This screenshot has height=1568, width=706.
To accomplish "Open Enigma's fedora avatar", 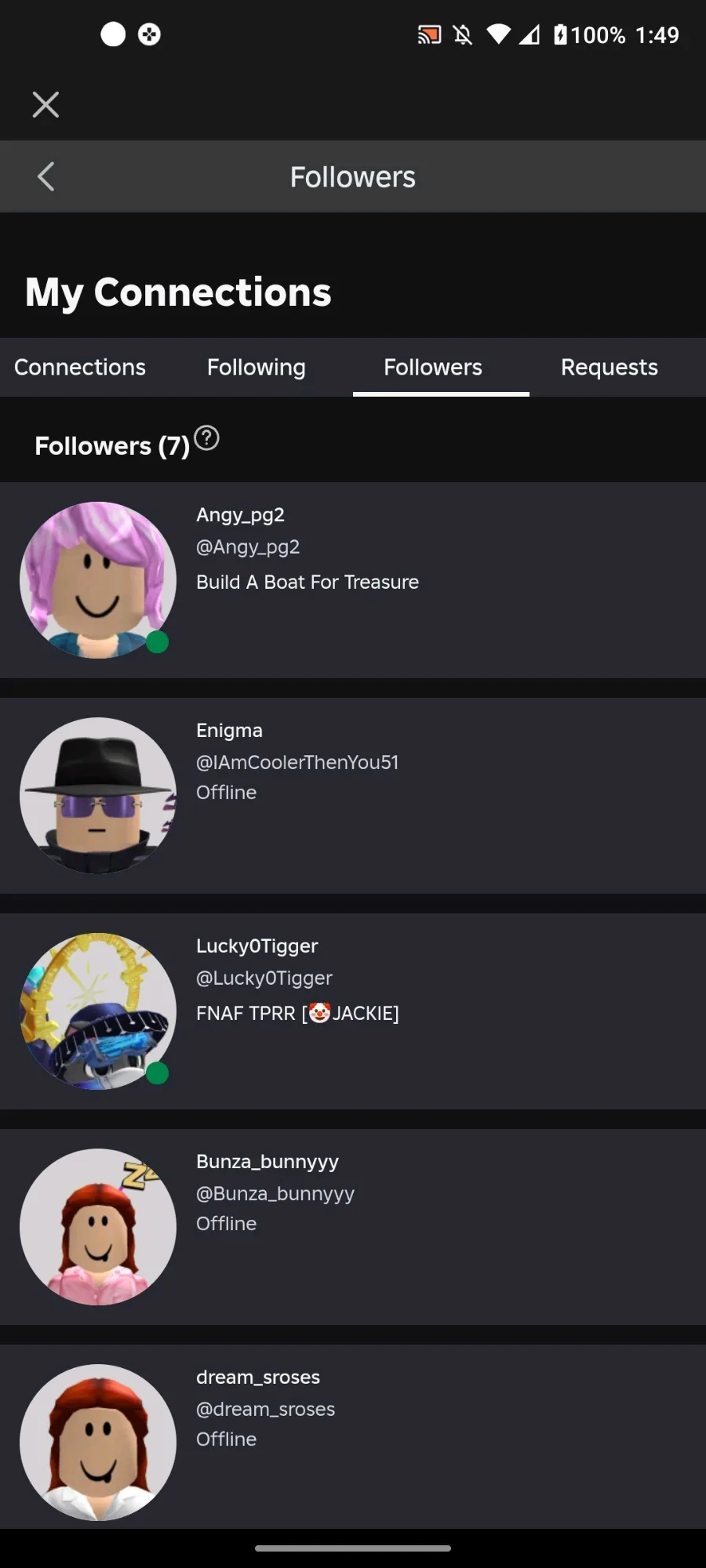I will pos(98,796).
